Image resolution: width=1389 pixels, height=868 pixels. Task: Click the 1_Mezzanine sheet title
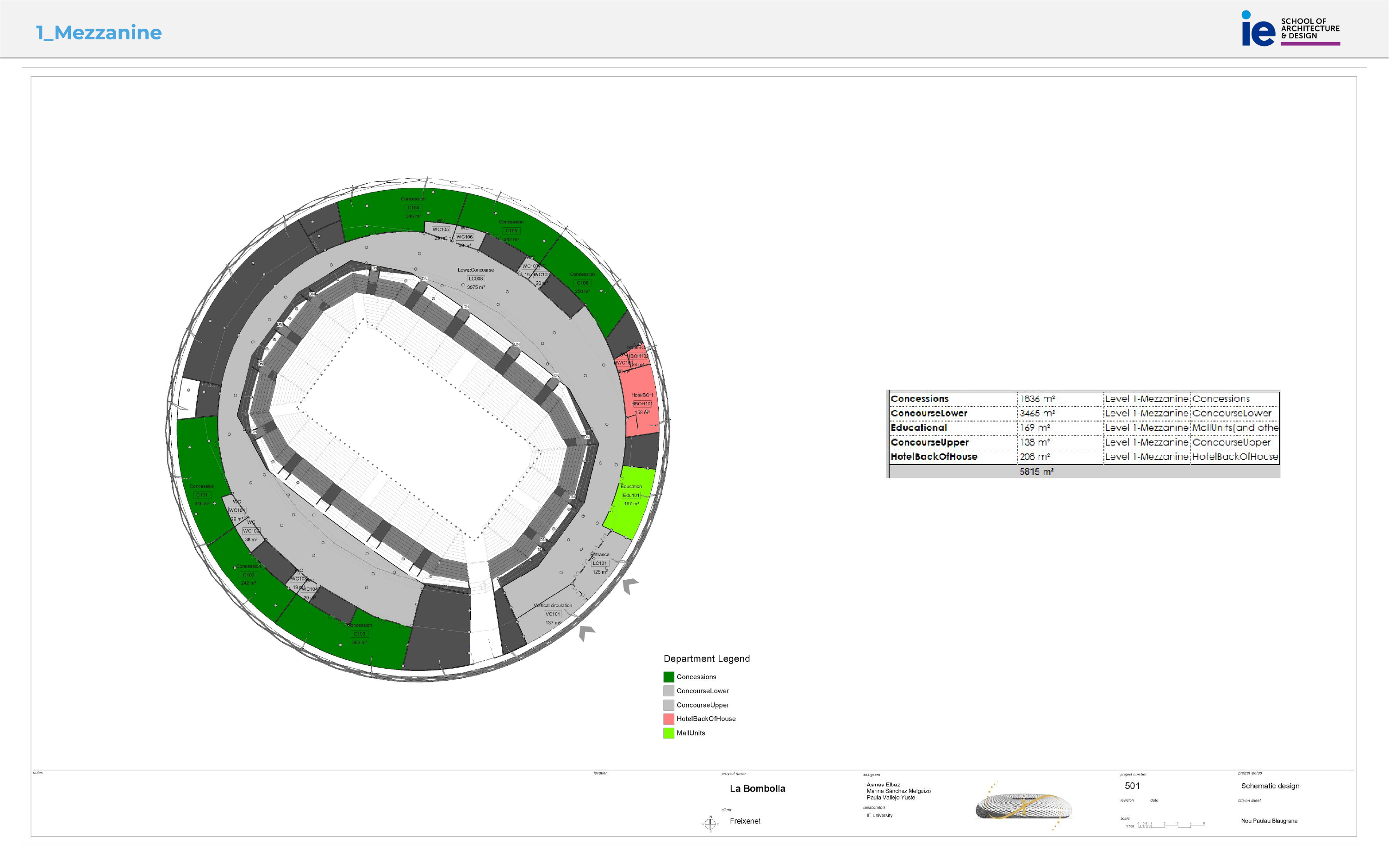(99, 33)
